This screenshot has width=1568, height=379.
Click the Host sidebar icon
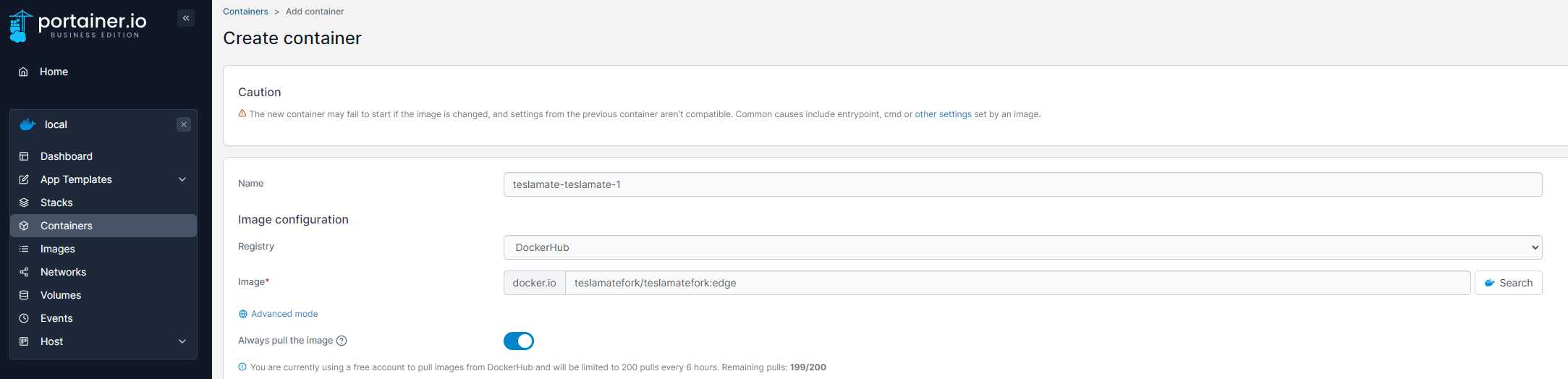(x=24, y=341)
